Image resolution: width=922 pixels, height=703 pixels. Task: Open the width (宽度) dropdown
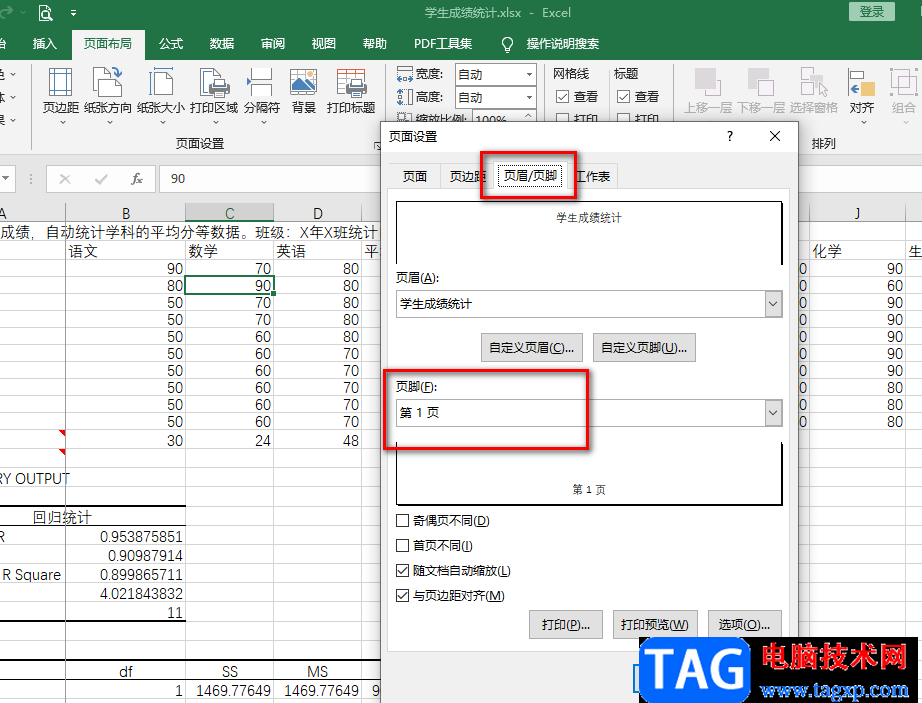529,75
